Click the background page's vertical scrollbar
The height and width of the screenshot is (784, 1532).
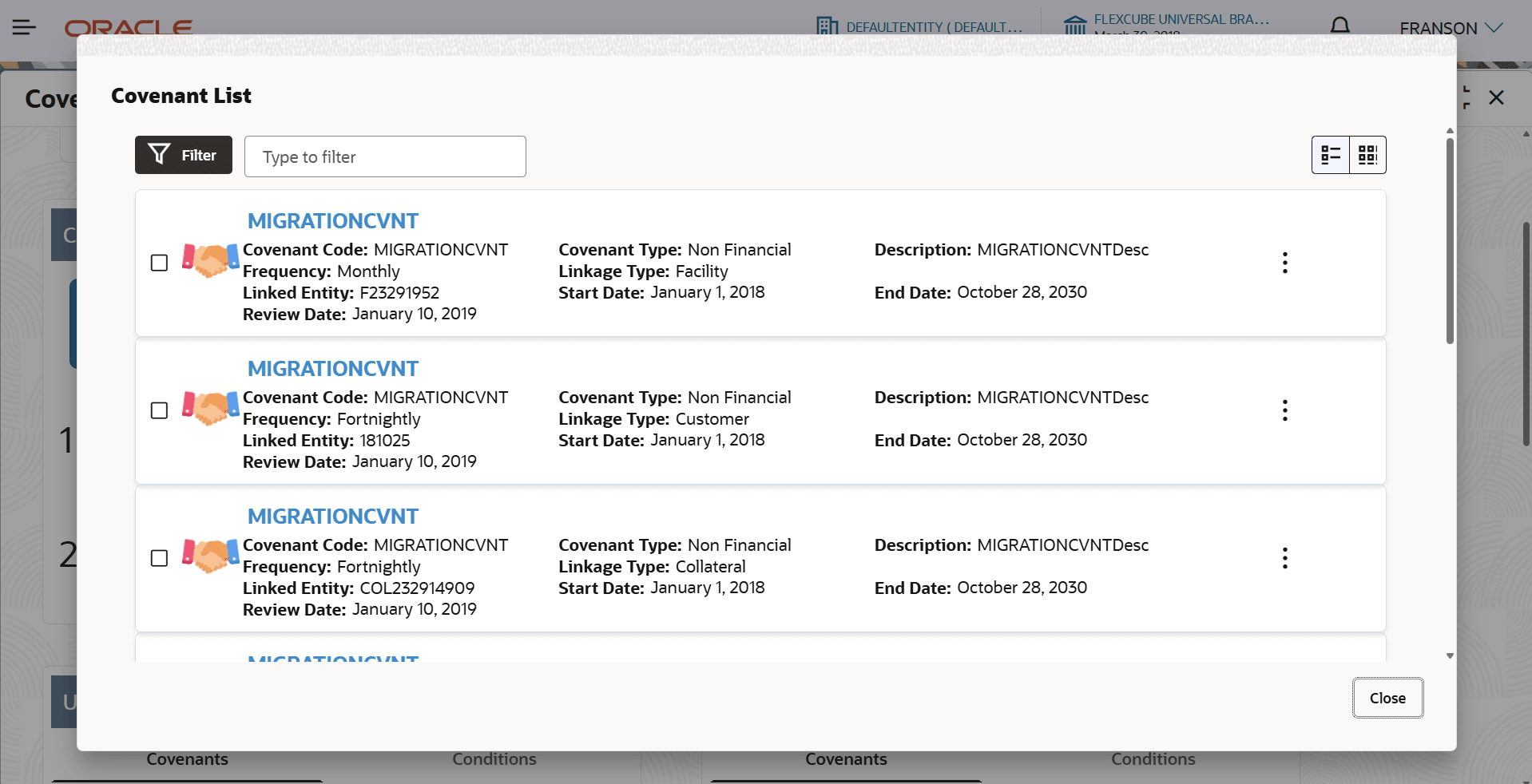click(1526, 334)
